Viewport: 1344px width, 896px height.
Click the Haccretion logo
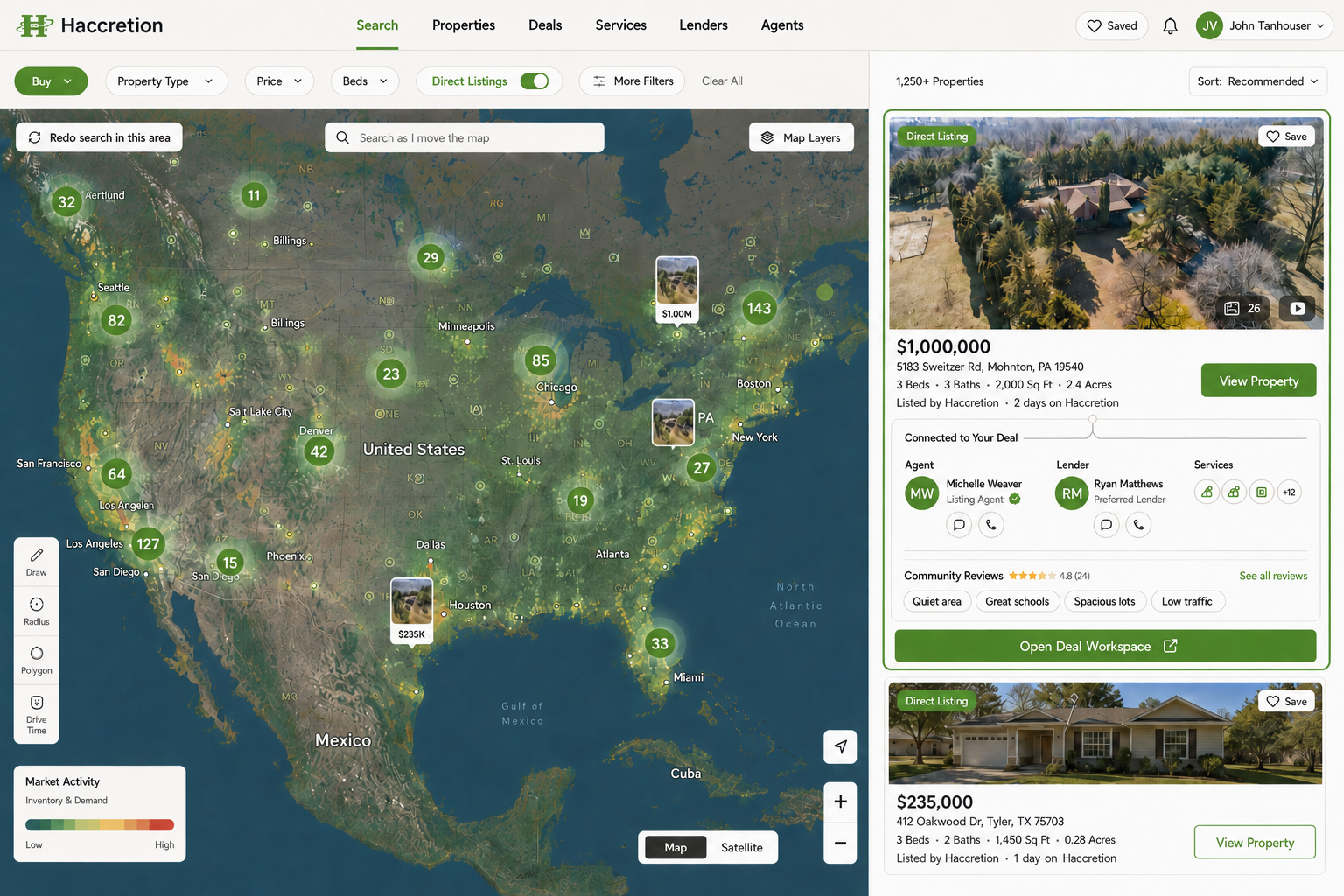click(x=90, y=25)
